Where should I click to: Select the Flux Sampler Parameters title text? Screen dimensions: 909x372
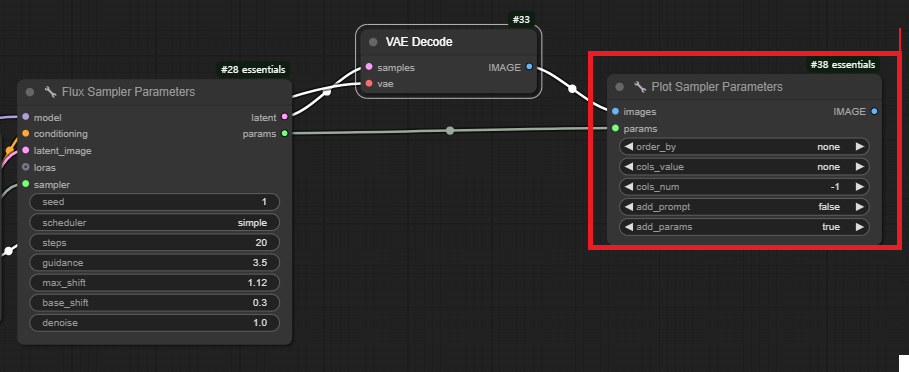point(128,92)
